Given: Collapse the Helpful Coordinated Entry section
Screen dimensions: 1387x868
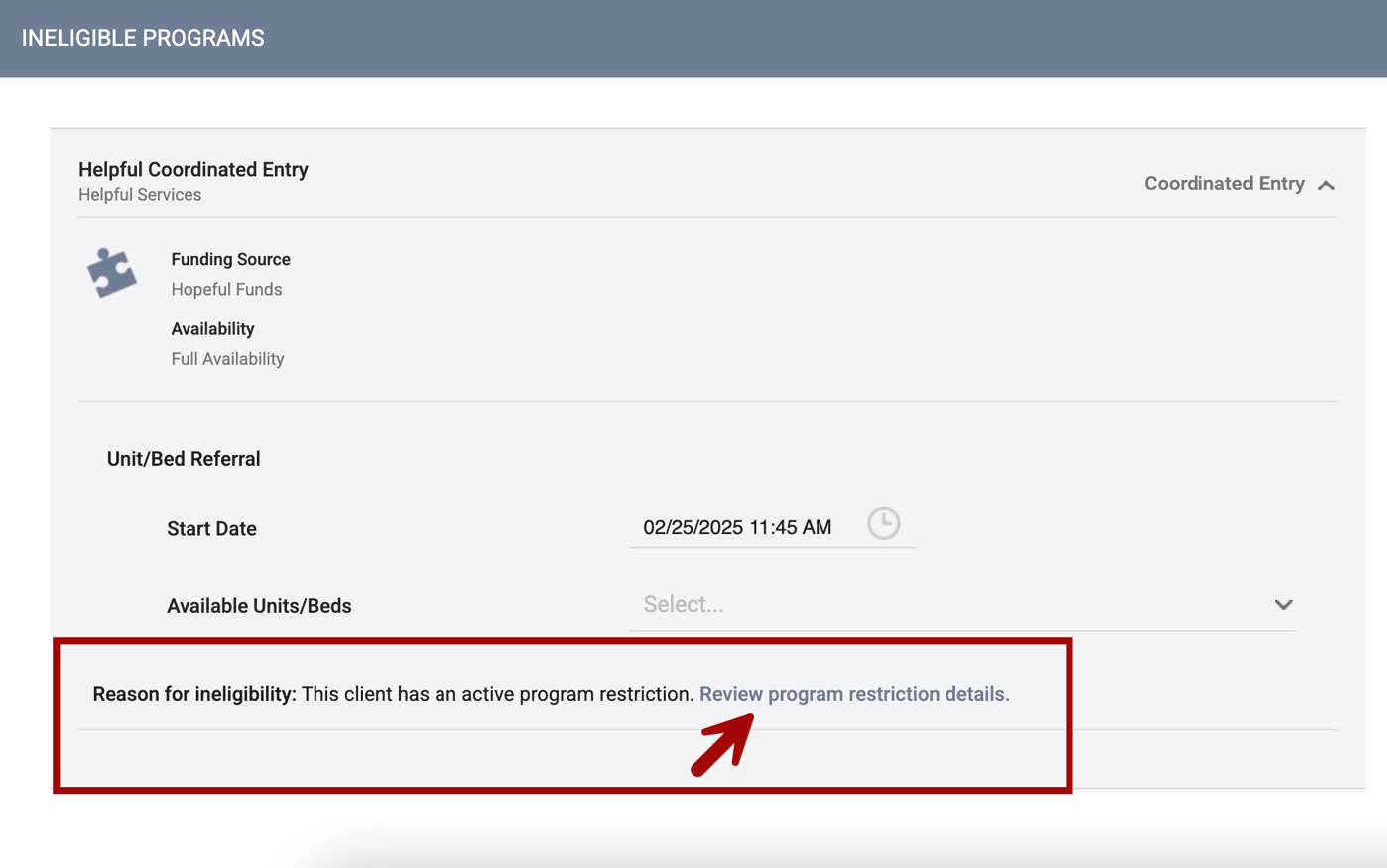Looking at the screenshot, I should pyautogui.click(x=1326, y=185).
